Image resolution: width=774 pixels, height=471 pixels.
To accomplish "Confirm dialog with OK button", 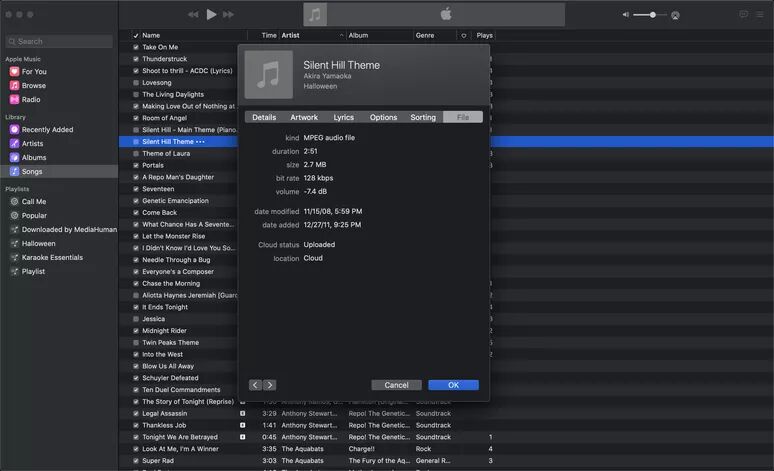I will [x=454, y=385].
